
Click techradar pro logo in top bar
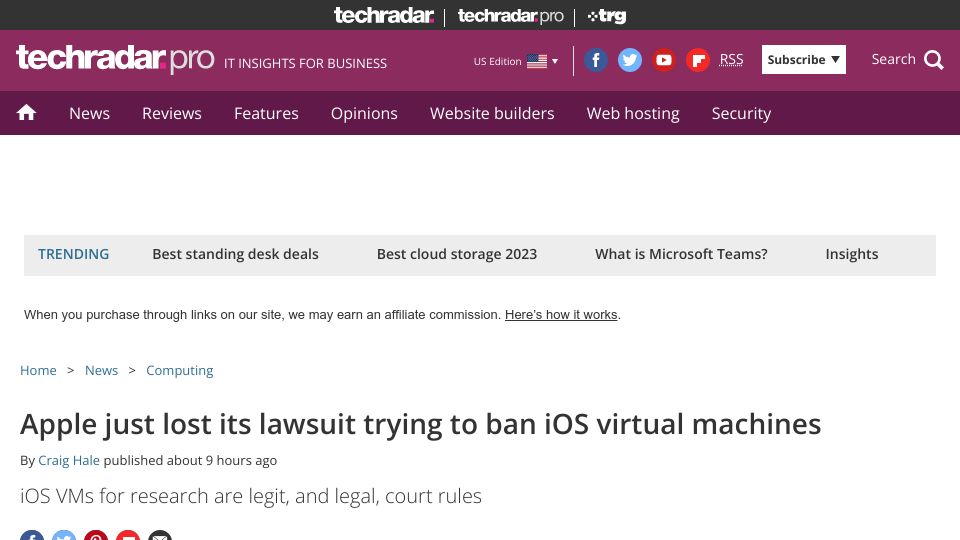(x=511, y=16)
